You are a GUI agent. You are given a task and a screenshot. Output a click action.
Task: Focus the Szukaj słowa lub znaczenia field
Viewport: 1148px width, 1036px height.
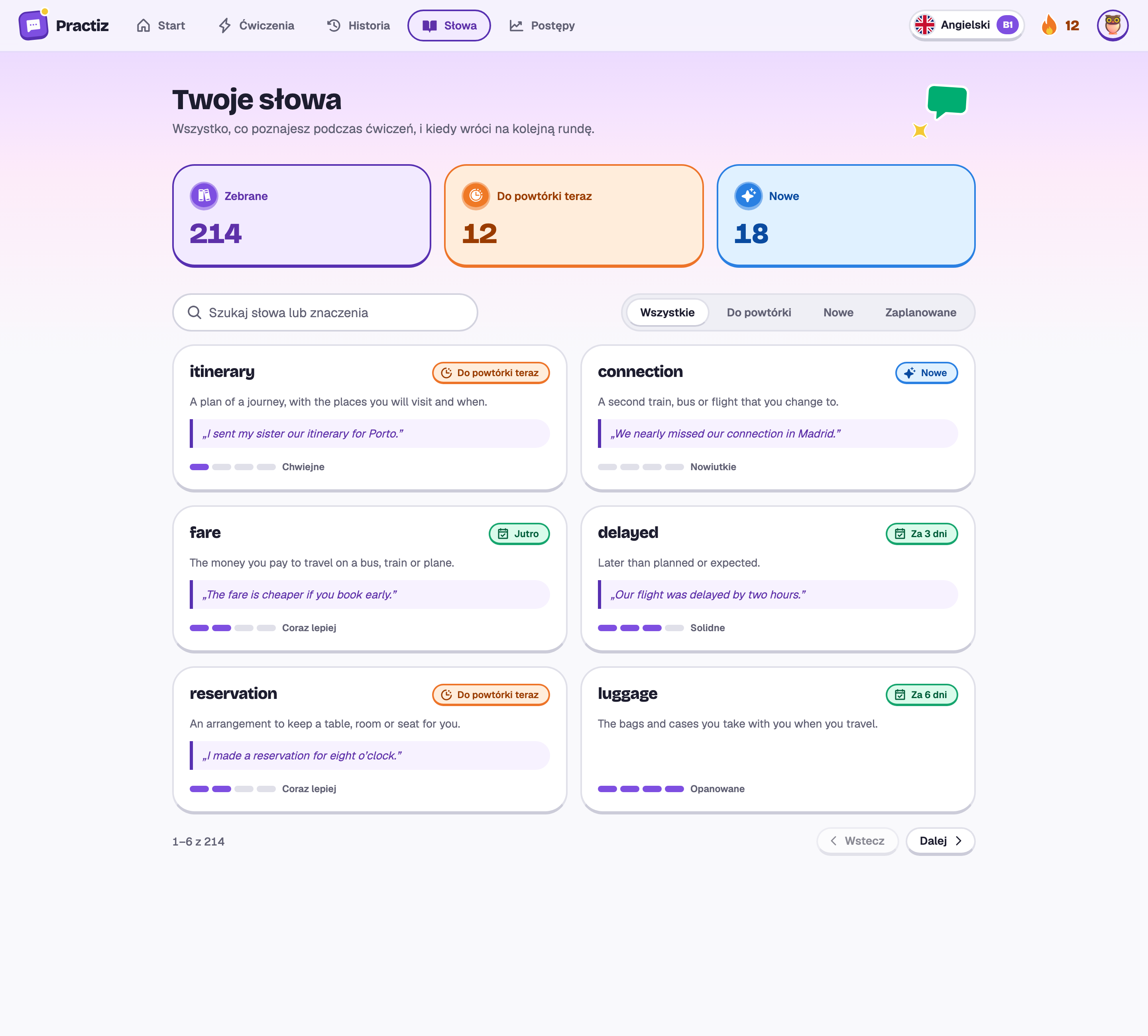(x=325, y=312)
